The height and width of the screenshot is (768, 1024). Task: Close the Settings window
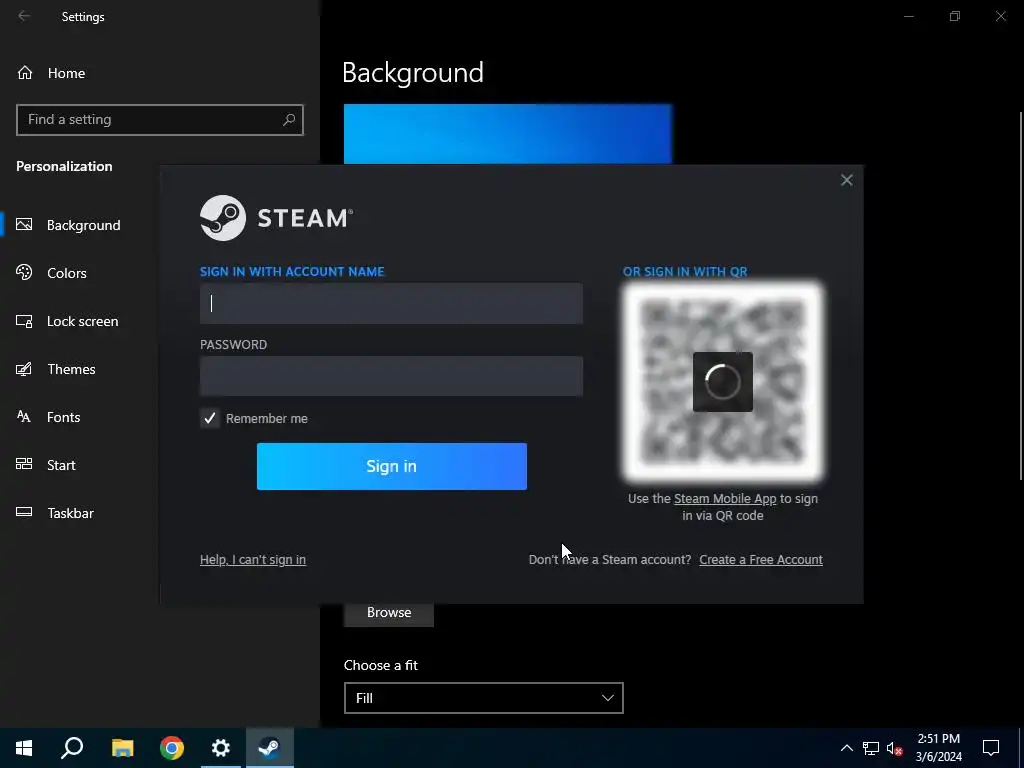click(1000, 16)
